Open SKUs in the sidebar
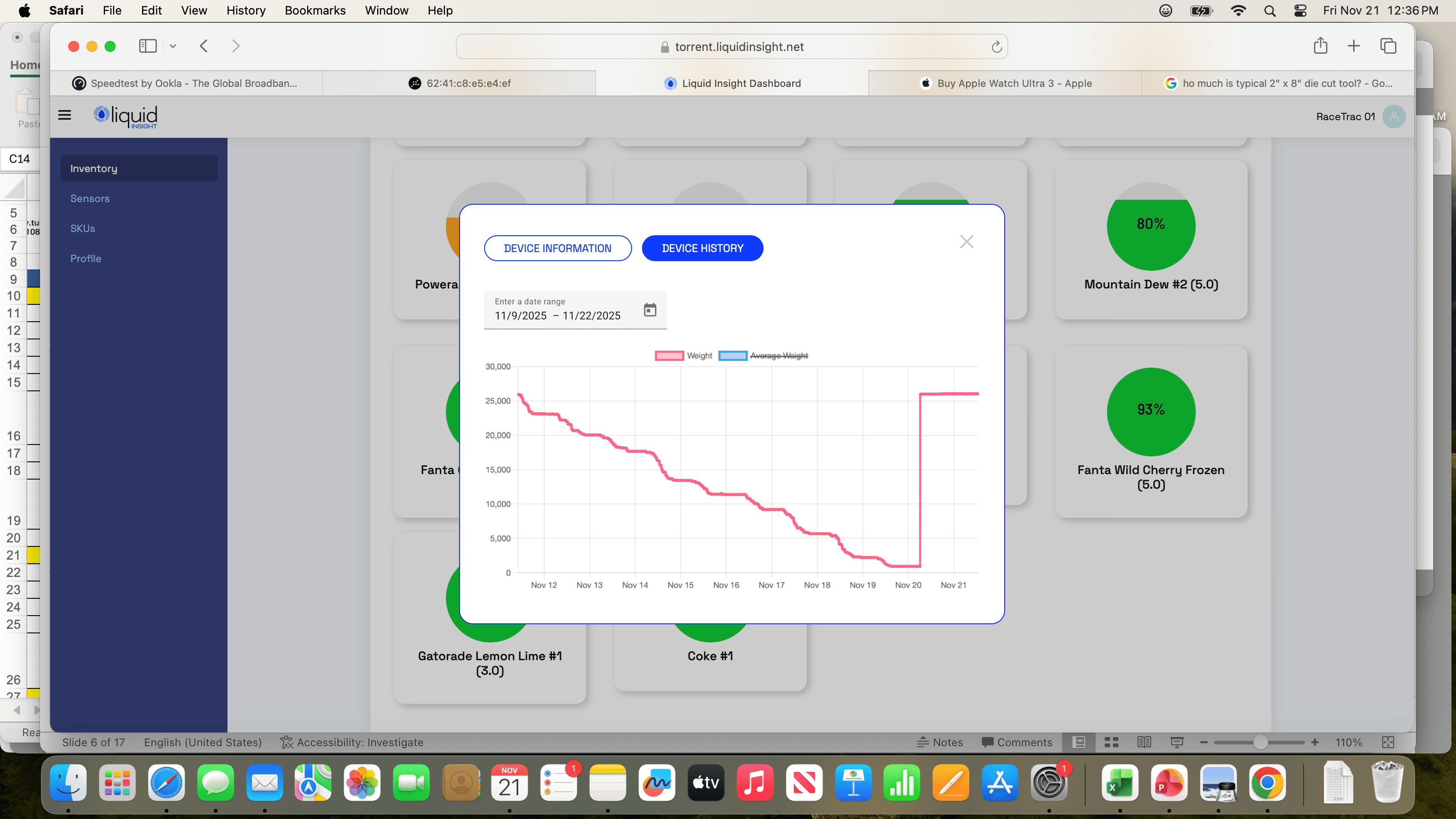Image resolution: width=1456 pixels, height=819 pixels. point(82,228)
